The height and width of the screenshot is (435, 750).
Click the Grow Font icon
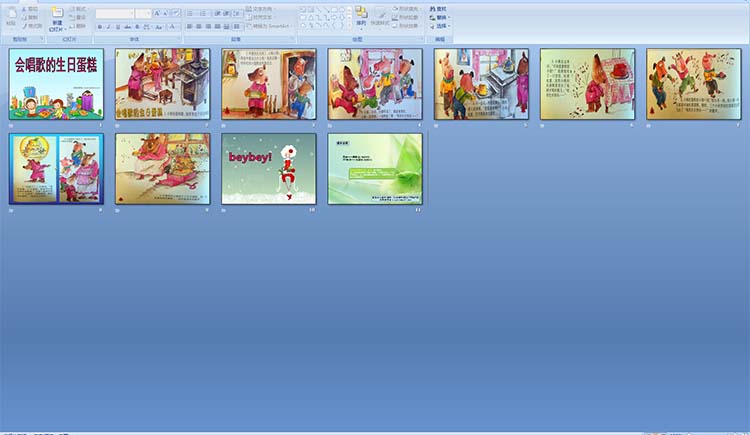157,13
